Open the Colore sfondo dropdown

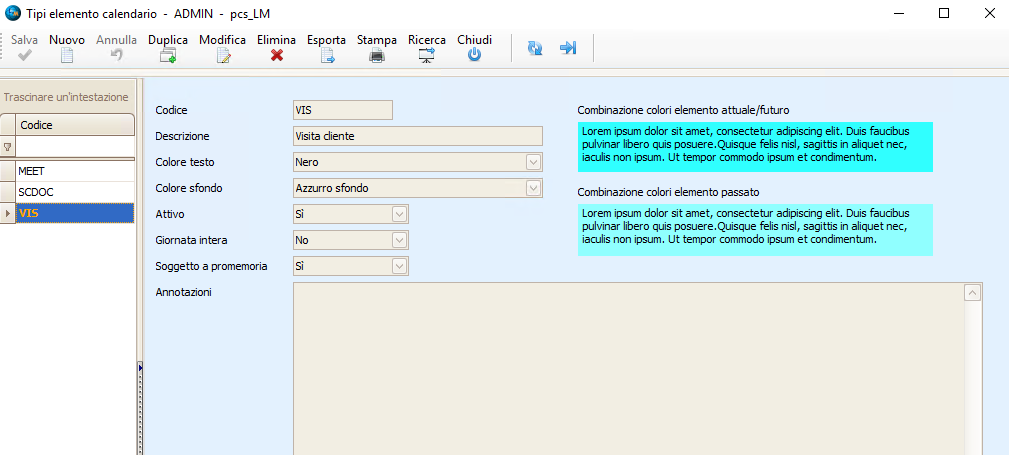tap(533, 188)
